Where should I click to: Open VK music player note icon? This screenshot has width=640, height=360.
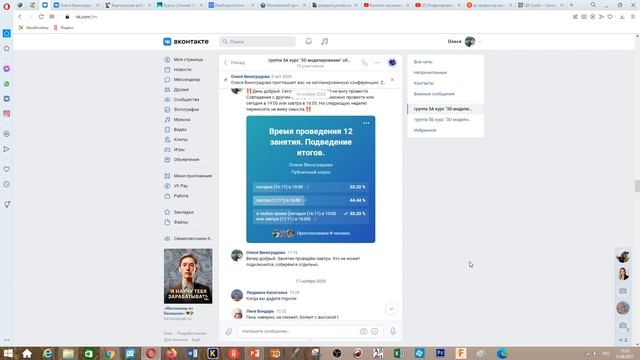point(324,41)
